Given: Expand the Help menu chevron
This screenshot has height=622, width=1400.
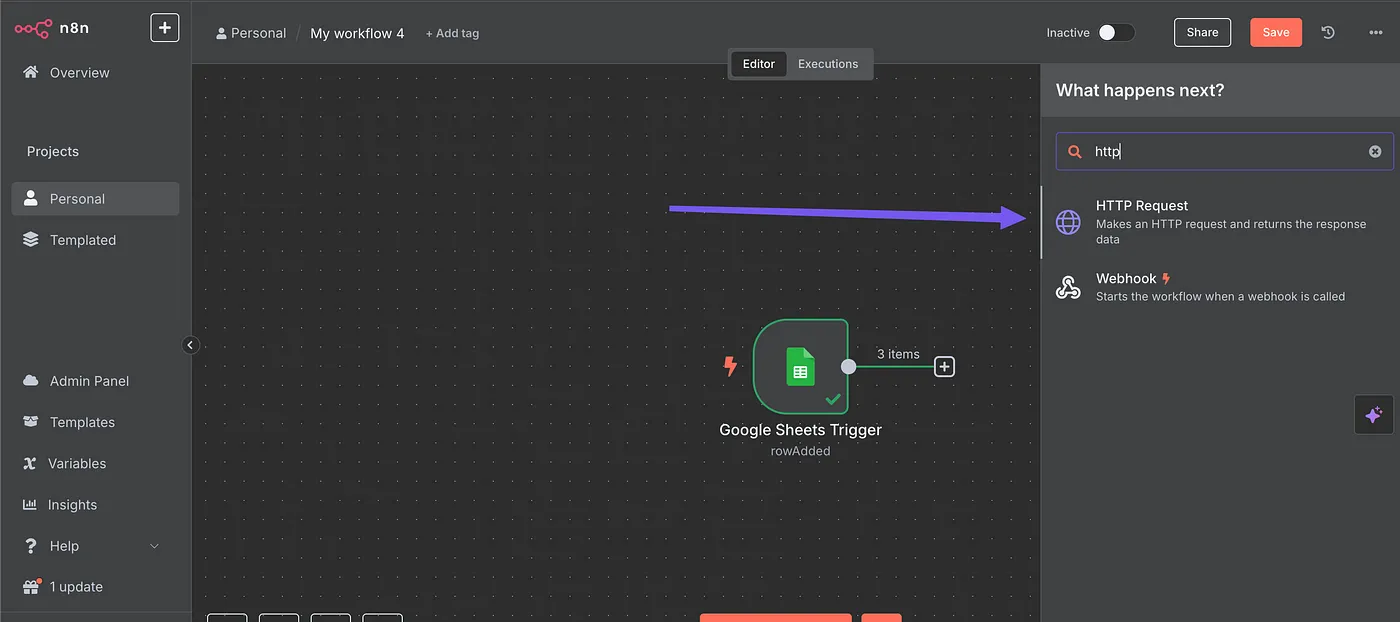Looking at the screenshot, I should point(154,546).
